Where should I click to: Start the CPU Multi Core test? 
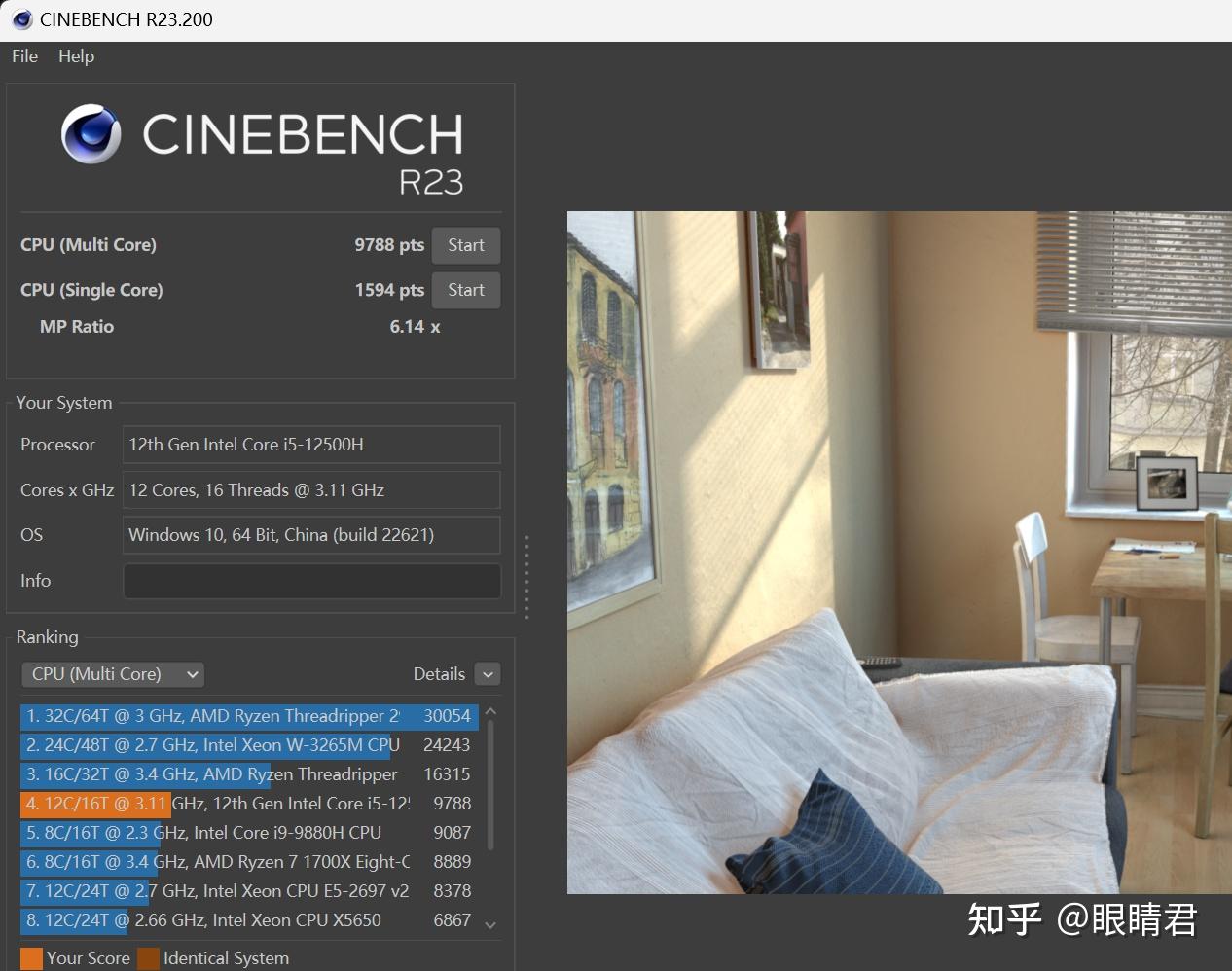pos(466,245)
